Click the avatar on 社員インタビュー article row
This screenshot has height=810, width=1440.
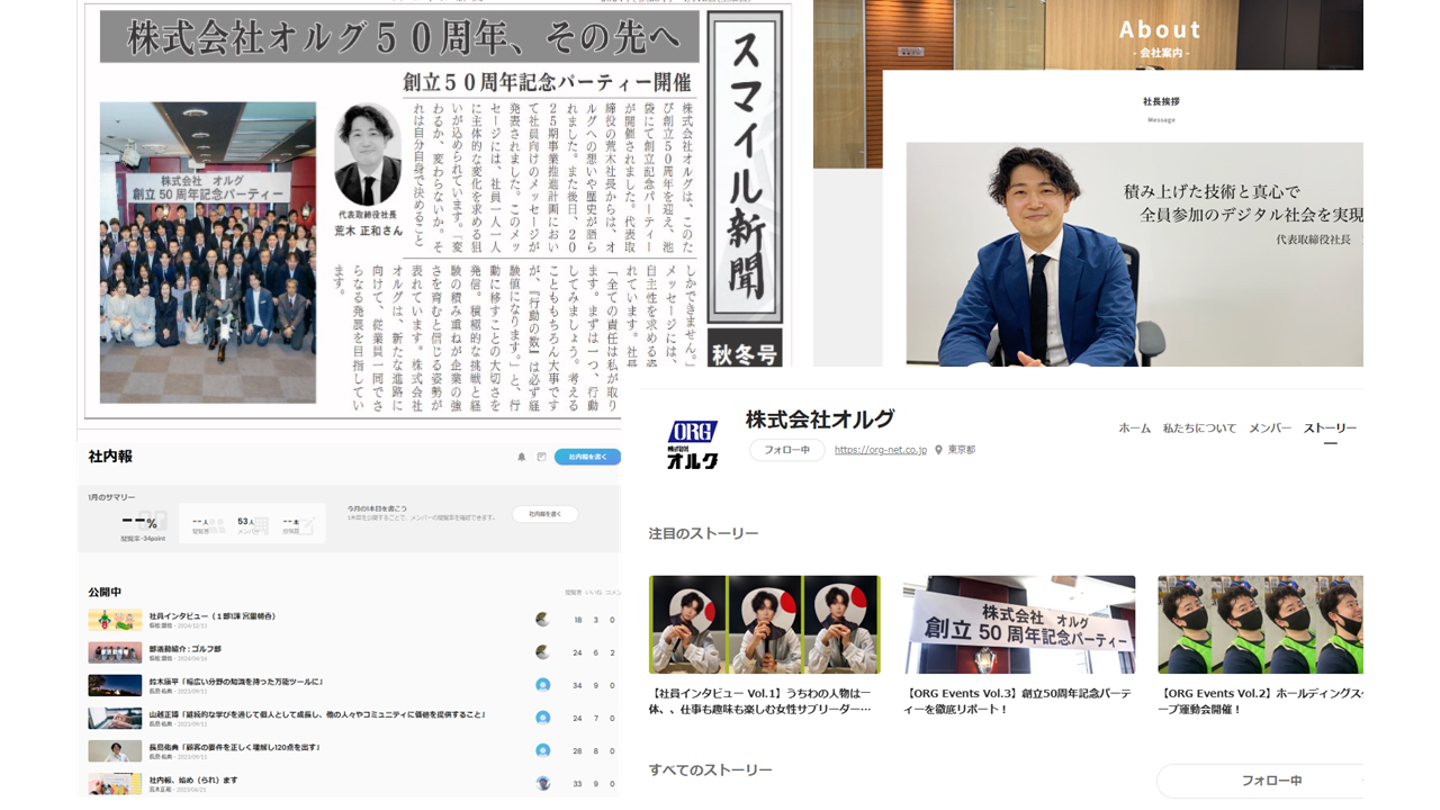tap(542, 620)
